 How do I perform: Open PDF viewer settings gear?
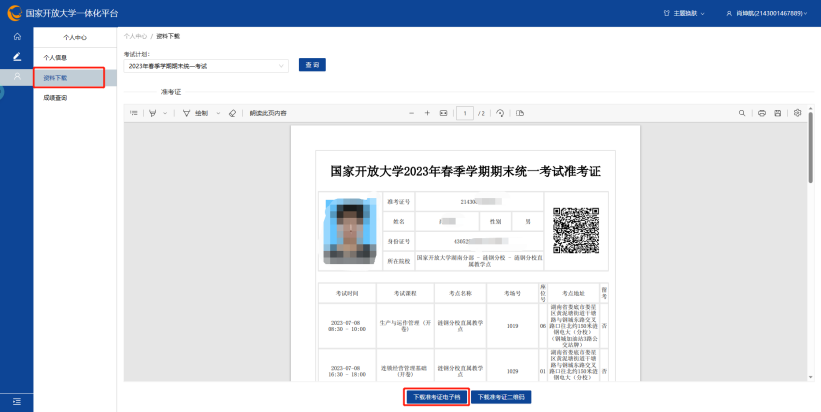797,113
